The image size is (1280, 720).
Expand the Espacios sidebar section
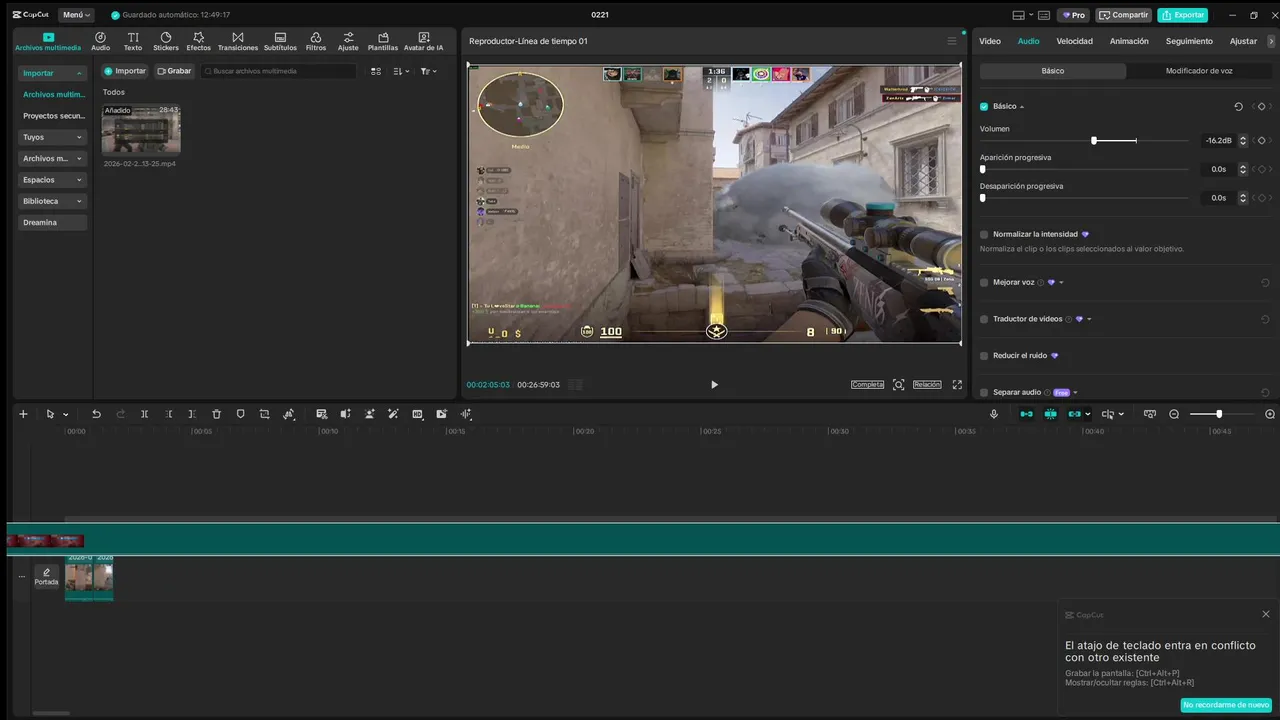coord(53,180)
